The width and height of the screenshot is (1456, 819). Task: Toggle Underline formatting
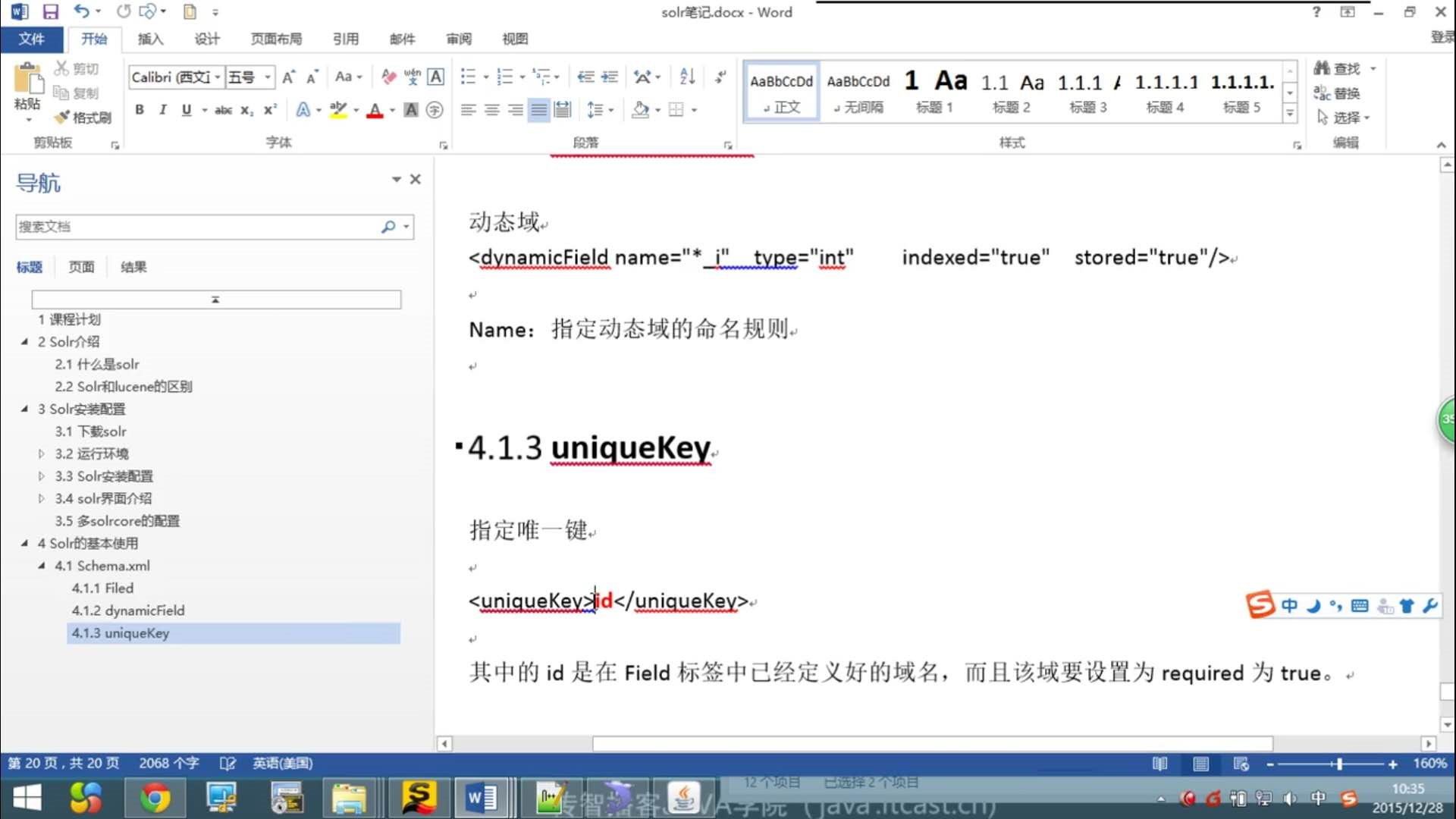click(187, 110)
